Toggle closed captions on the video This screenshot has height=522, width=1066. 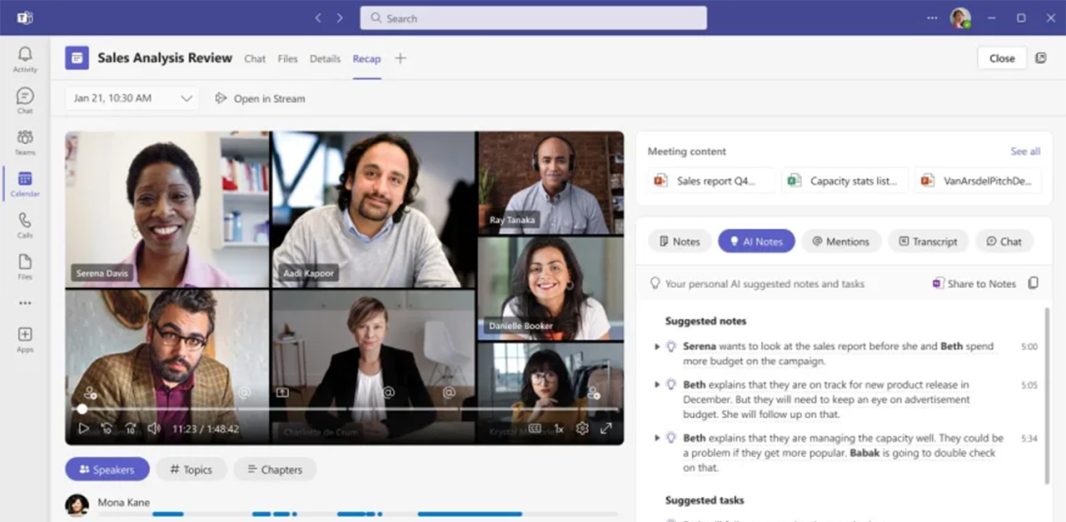click(x=535, y=429)
